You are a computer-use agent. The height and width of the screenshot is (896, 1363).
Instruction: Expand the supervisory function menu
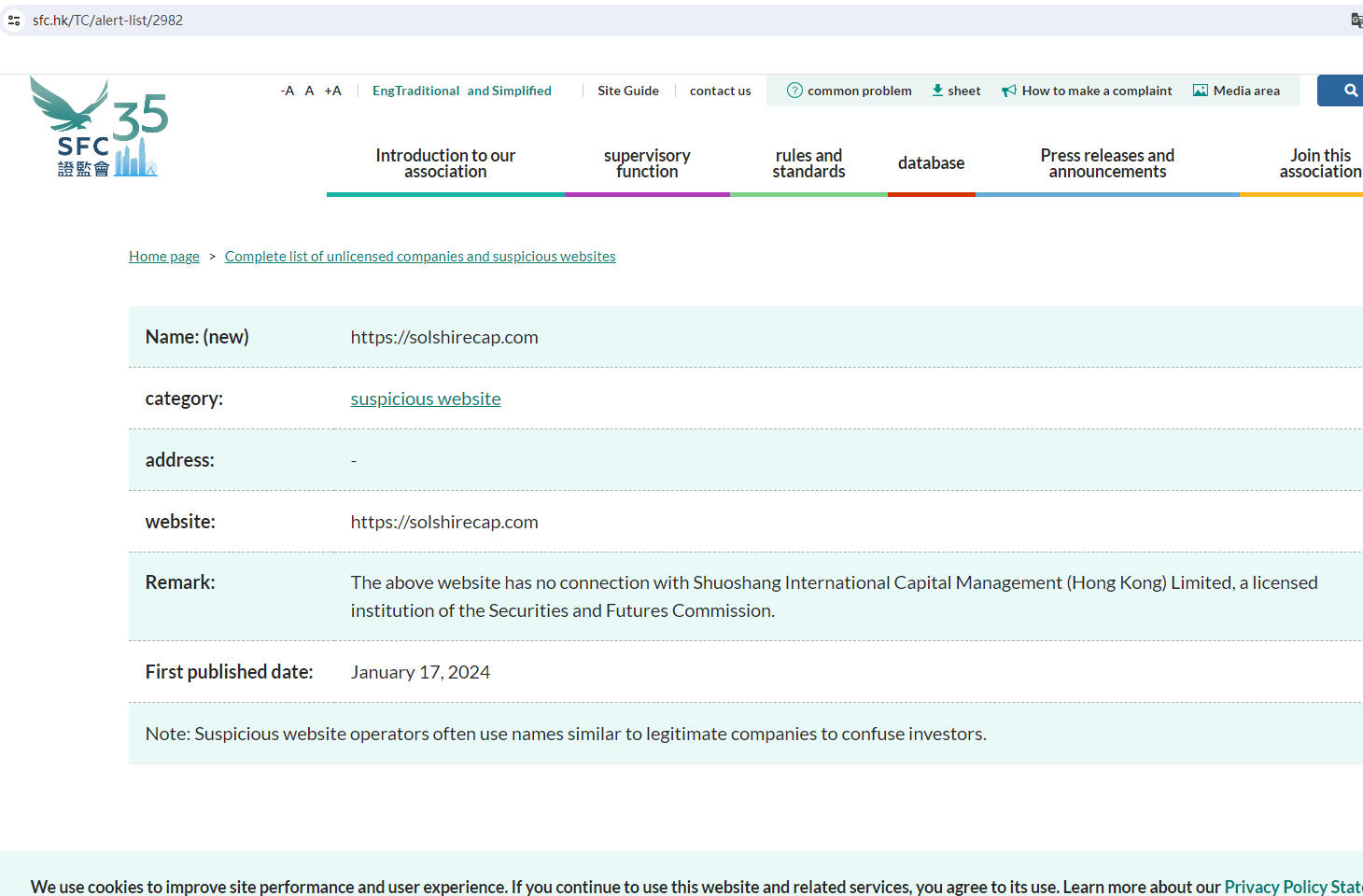pyautogui.click(x=647, y=163)
